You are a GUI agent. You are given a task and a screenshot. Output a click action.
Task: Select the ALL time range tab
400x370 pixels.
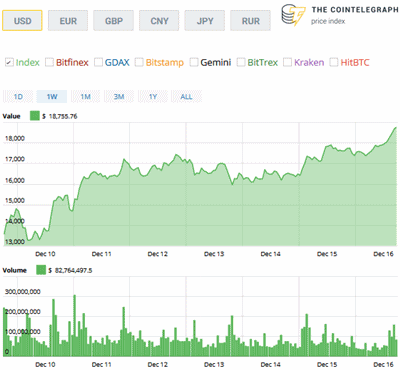186,97
